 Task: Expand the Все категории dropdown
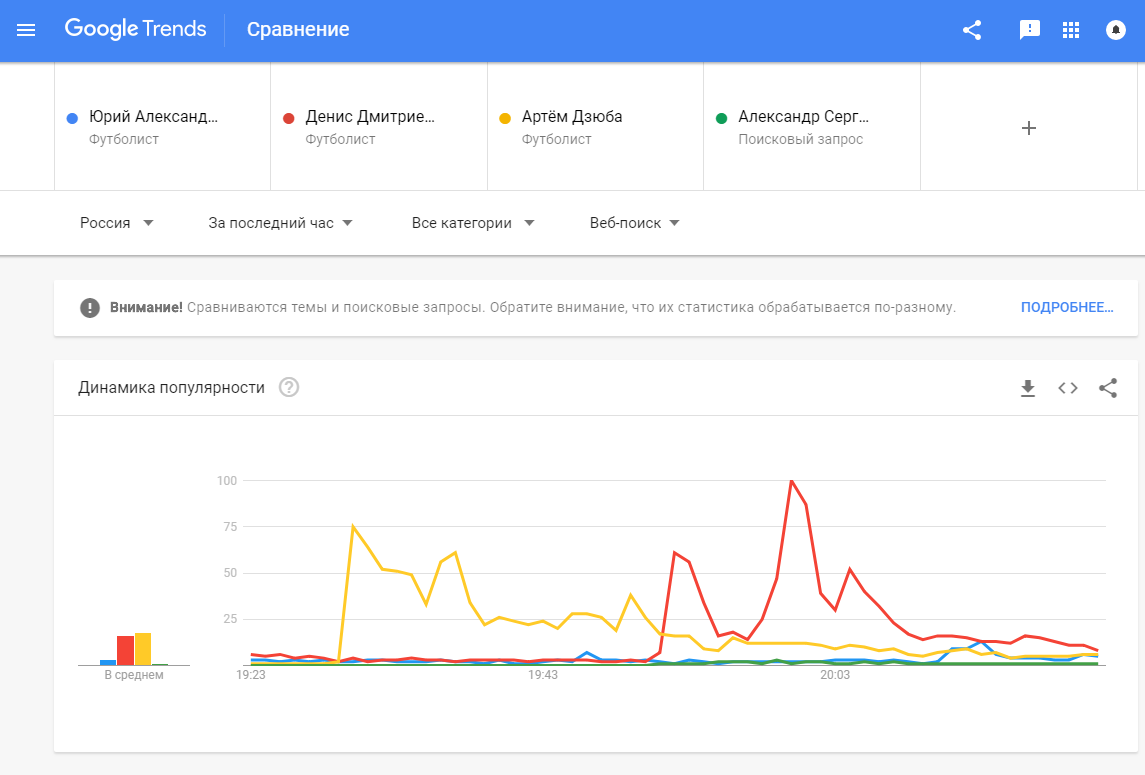point(473,223)
